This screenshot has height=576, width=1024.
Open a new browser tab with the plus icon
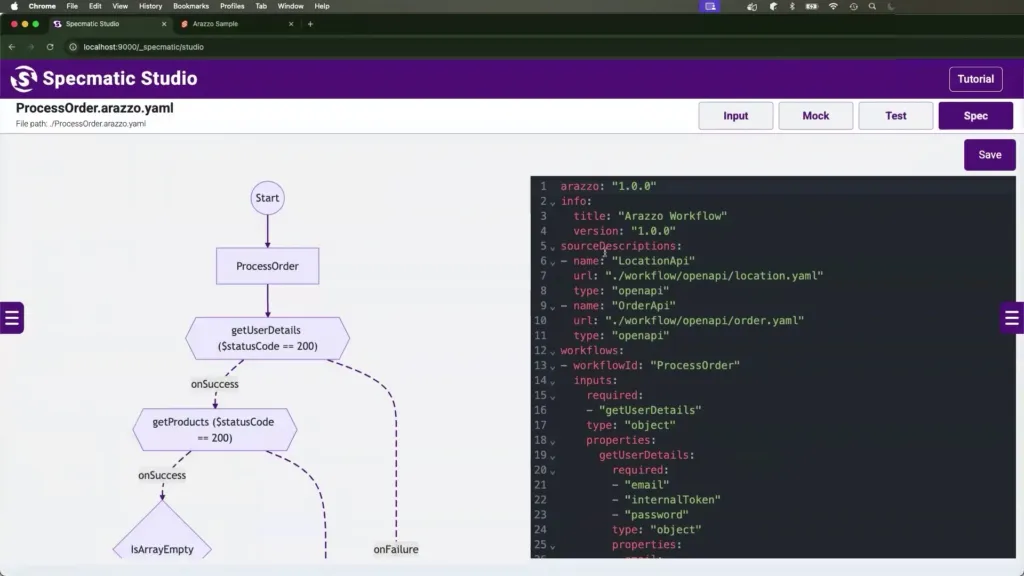coord(310,23)
